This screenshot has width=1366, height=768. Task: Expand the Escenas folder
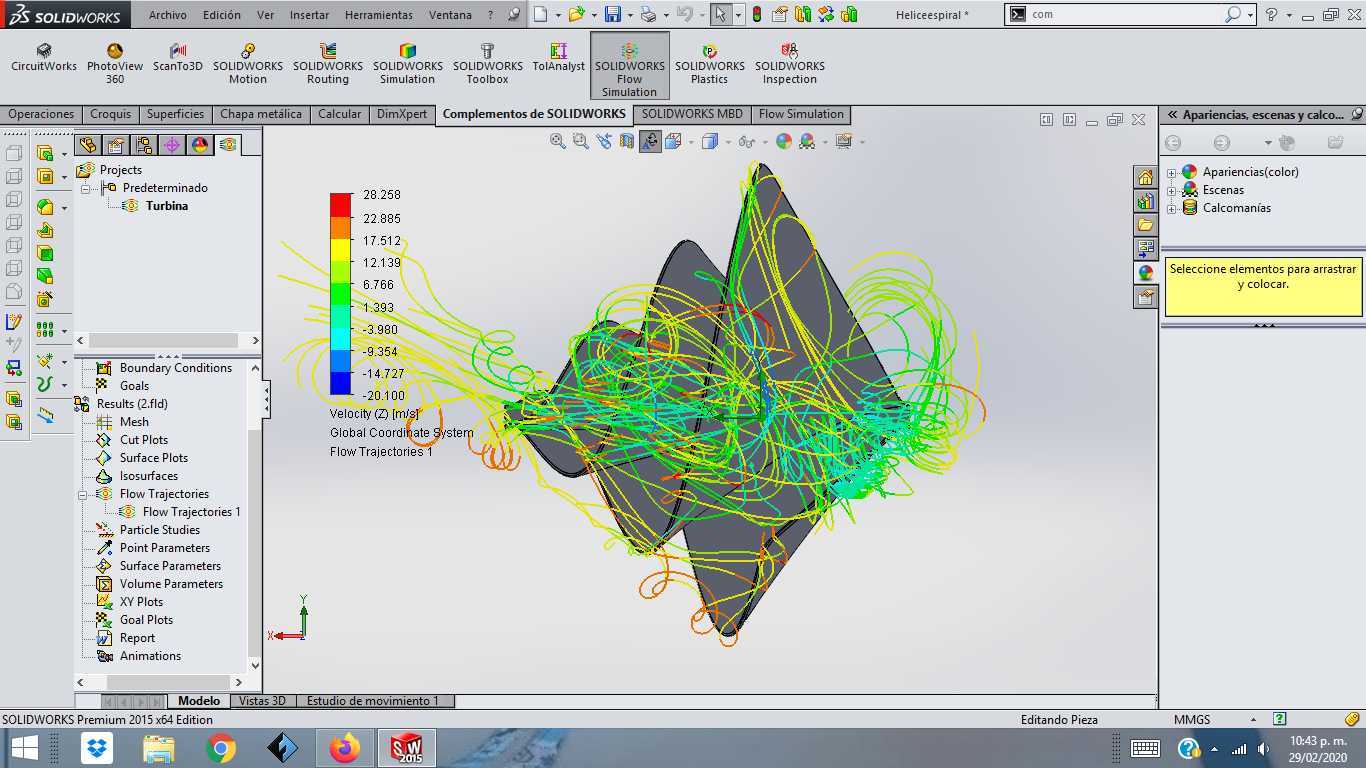[x=1172, y=191]
